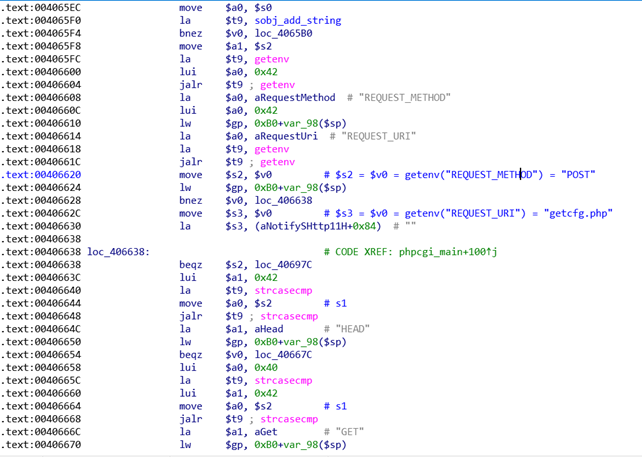Click the aGet string reference
Screen dimensions: 642x457
(266, 432)
